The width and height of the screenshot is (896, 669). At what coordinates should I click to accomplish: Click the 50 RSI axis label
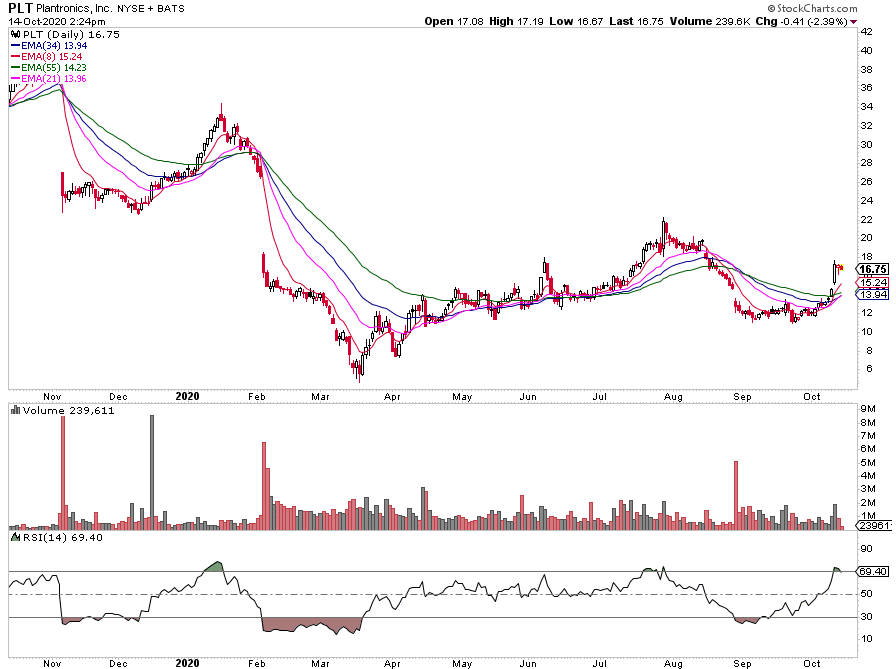(867, 594)
